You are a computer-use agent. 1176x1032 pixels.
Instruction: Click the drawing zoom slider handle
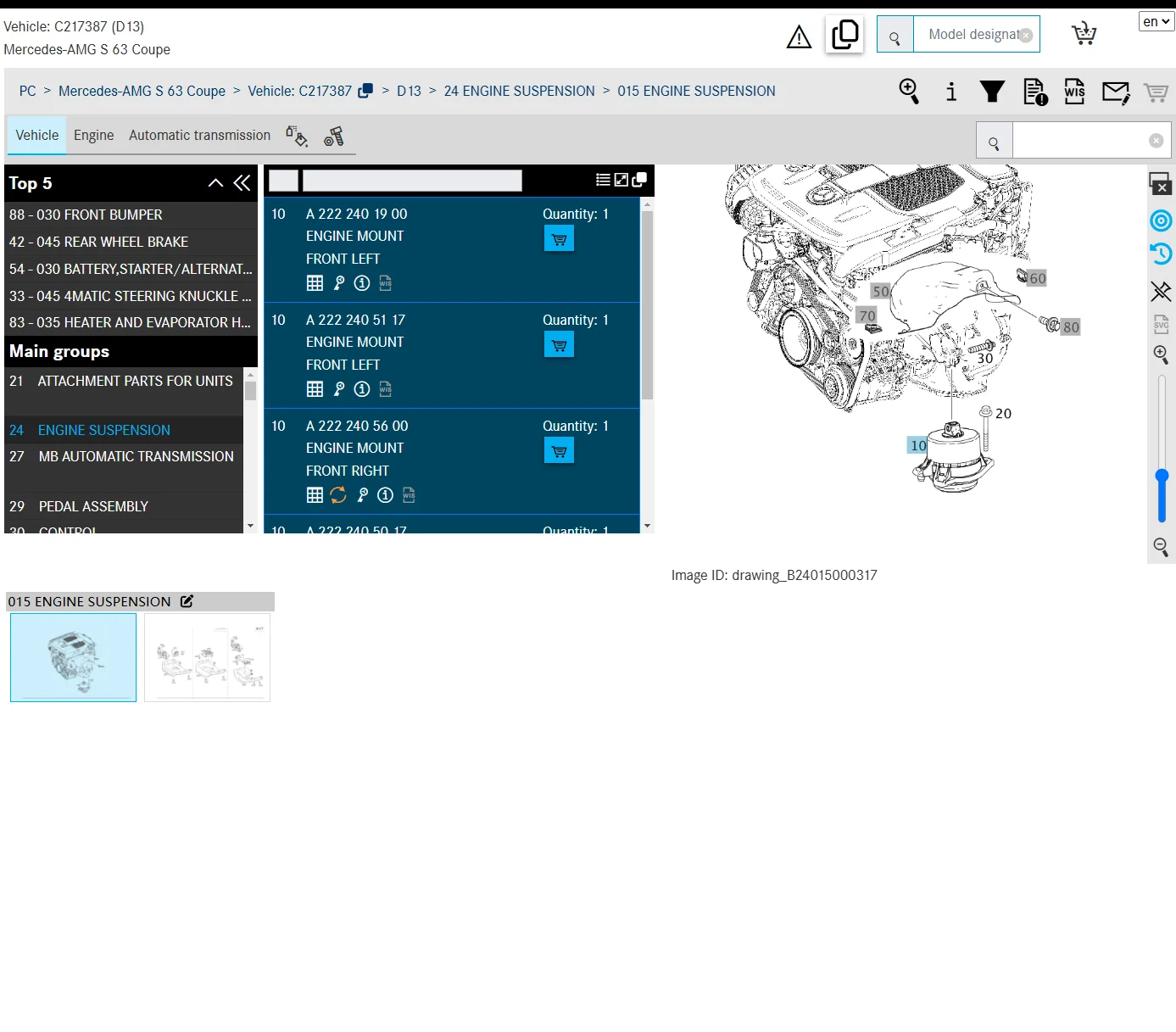[1162, 477]
